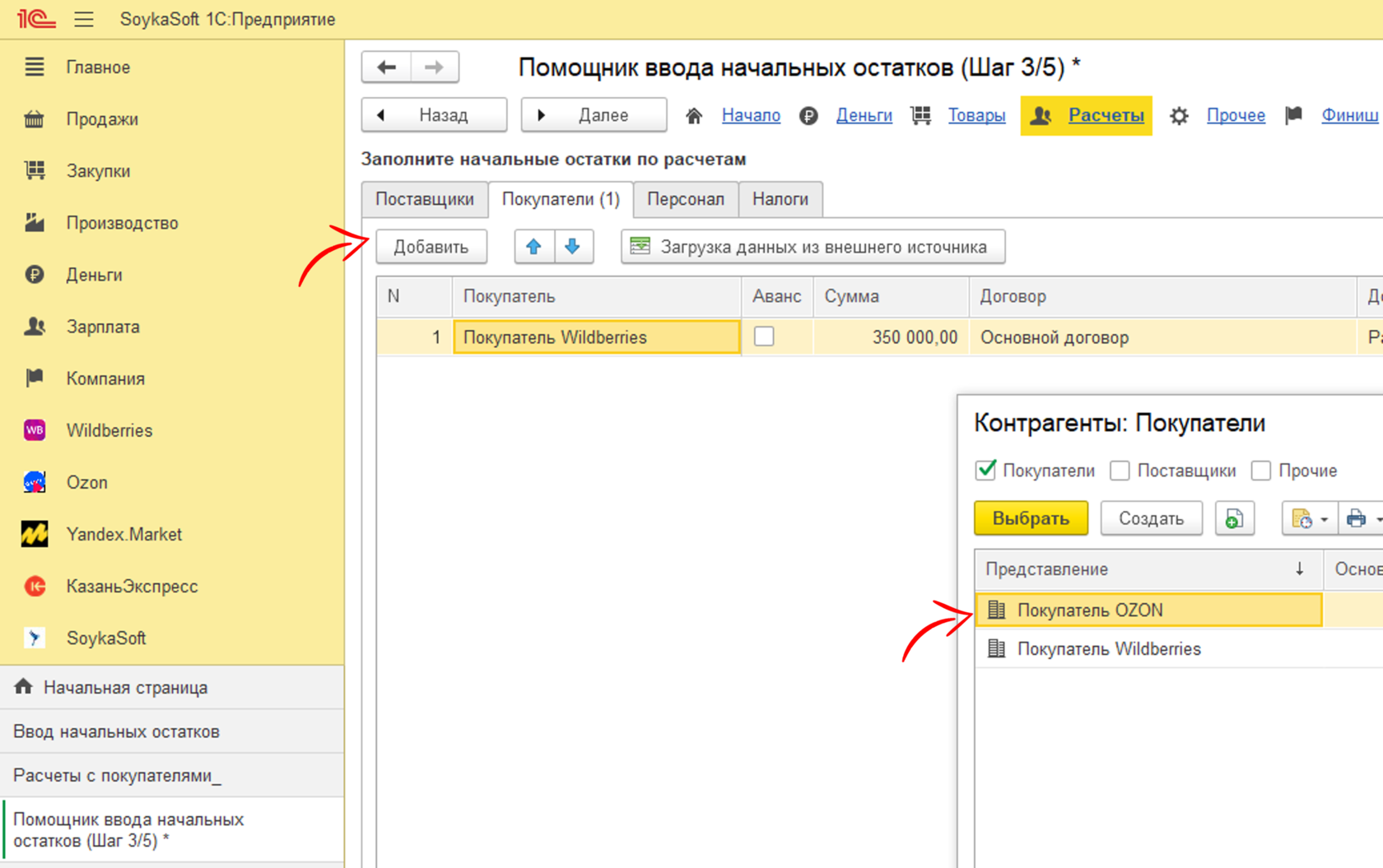Image resolution: width=1383 pixels, height=868 pixels.
Task: Click the Создать button
Action: coord(1151,518)
